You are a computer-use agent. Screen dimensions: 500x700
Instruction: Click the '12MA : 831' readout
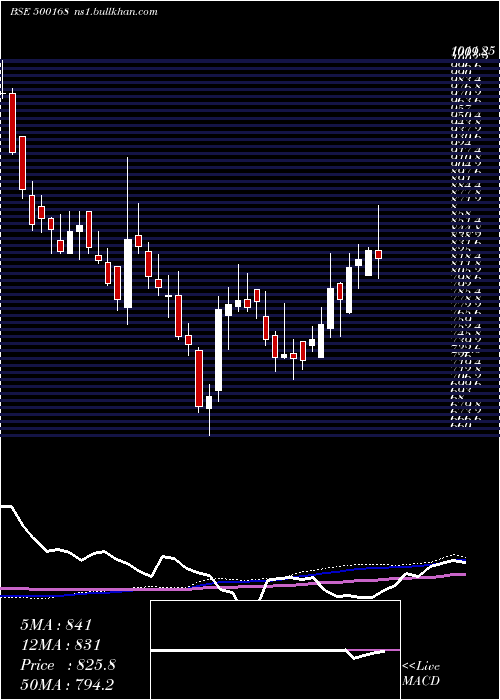point(60,645)
